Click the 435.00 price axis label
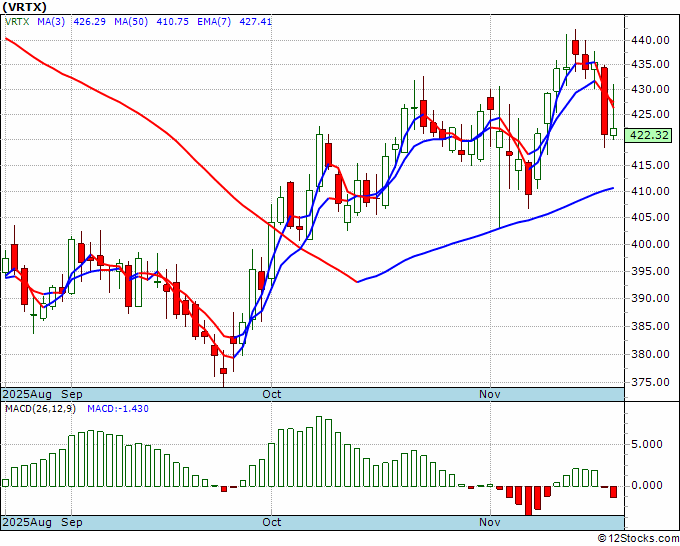The height and width of the screenshot is (546, 680). tap(649, 65)
